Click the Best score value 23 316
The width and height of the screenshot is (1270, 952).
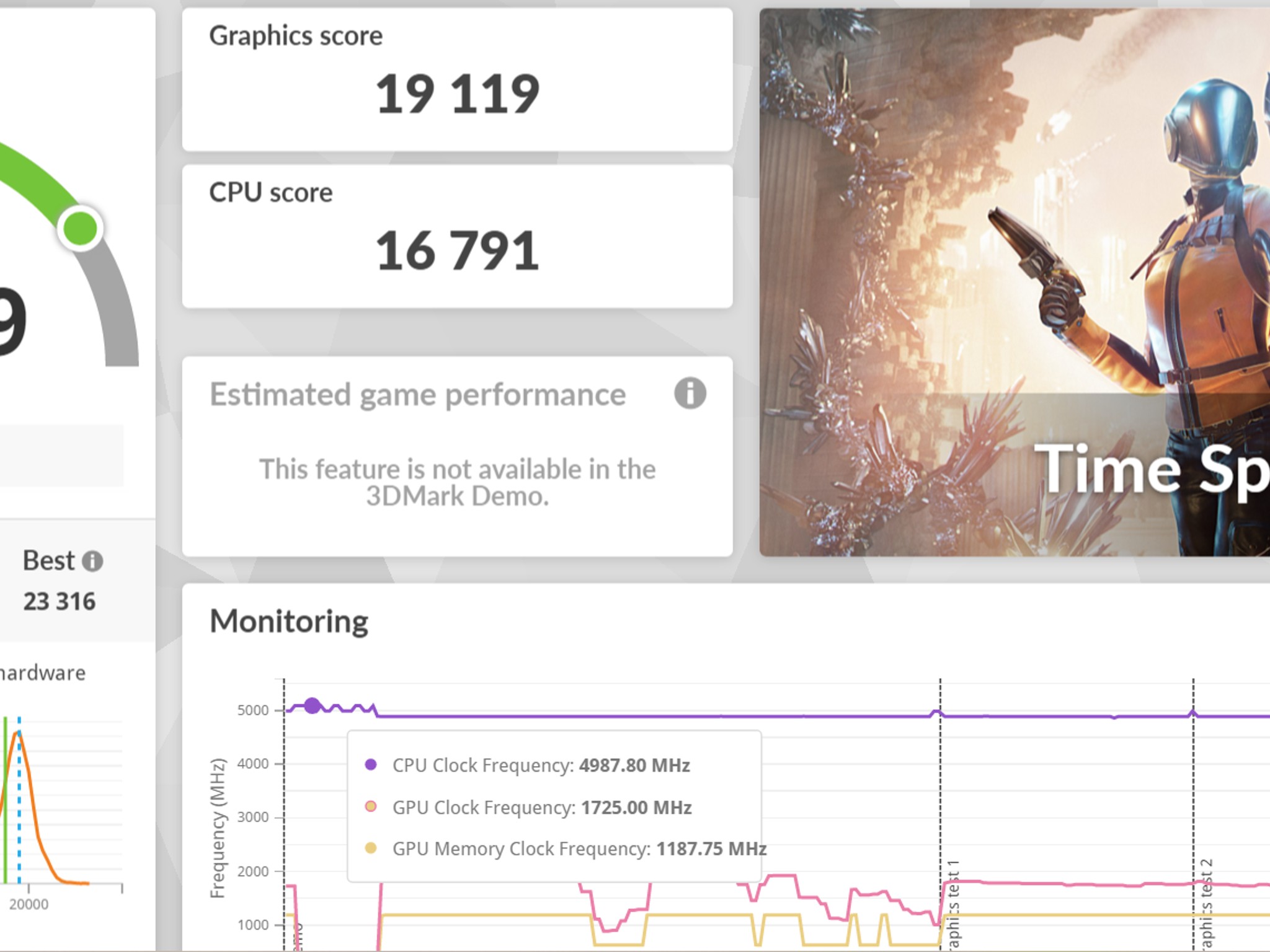(60, 601)
